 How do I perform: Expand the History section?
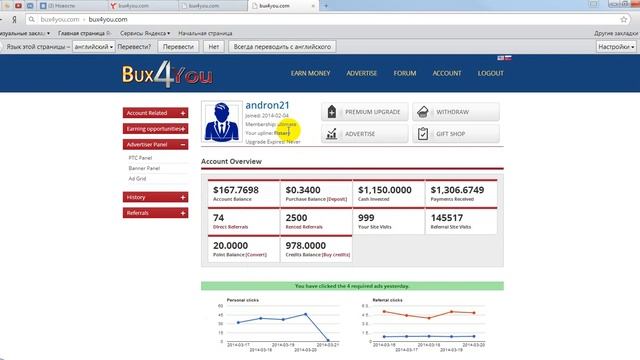click(x=156, y=197)
